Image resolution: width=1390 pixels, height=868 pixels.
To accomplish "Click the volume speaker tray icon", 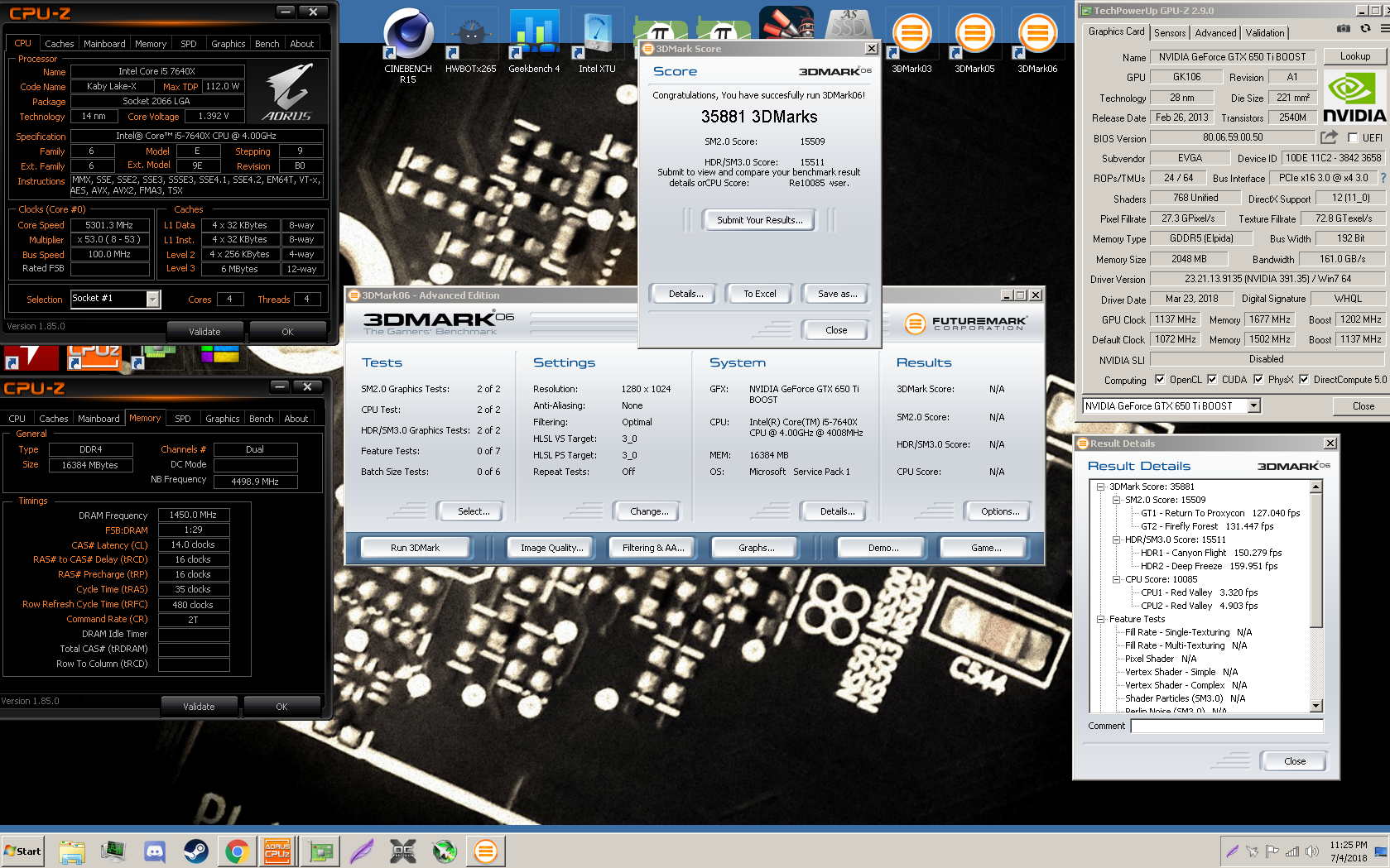I will coord(1311,851).
